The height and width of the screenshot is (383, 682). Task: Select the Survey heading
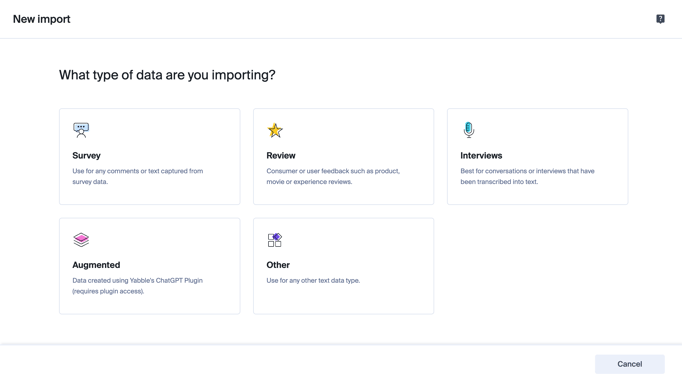86,156
